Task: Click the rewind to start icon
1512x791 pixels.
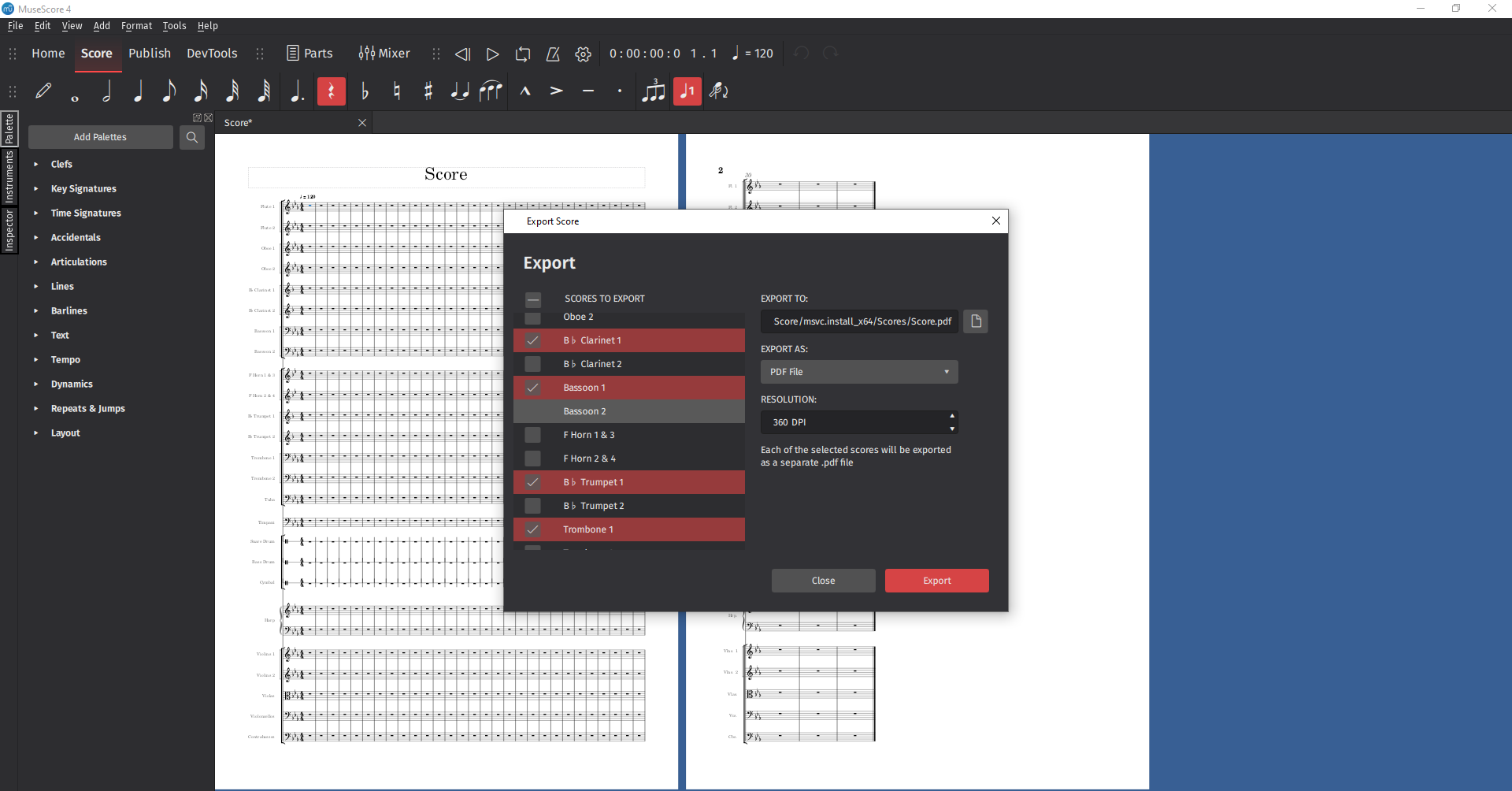Action: 462,54
